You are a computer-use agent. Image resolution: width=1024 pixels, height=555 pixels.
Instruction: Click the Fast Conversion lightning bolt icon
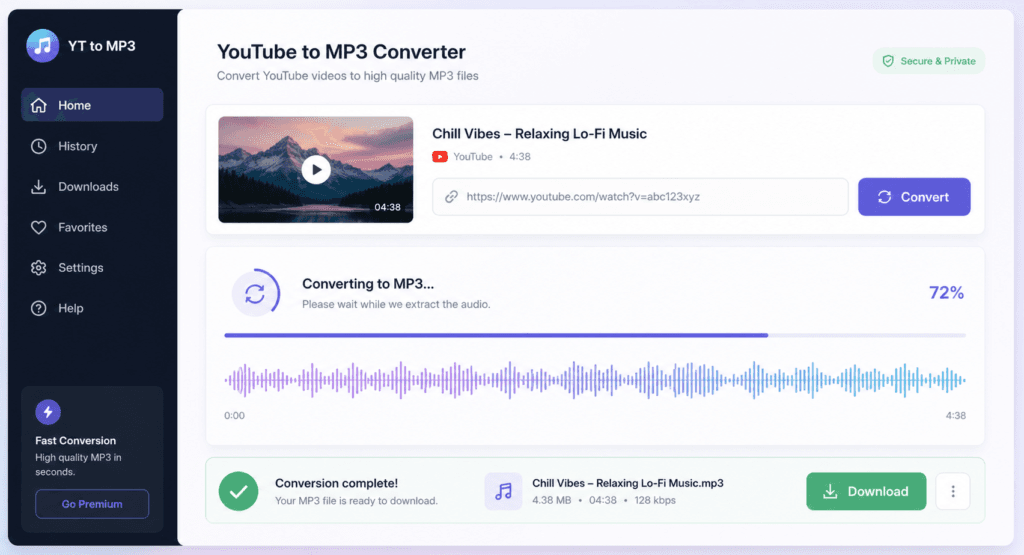coord(48,412)
